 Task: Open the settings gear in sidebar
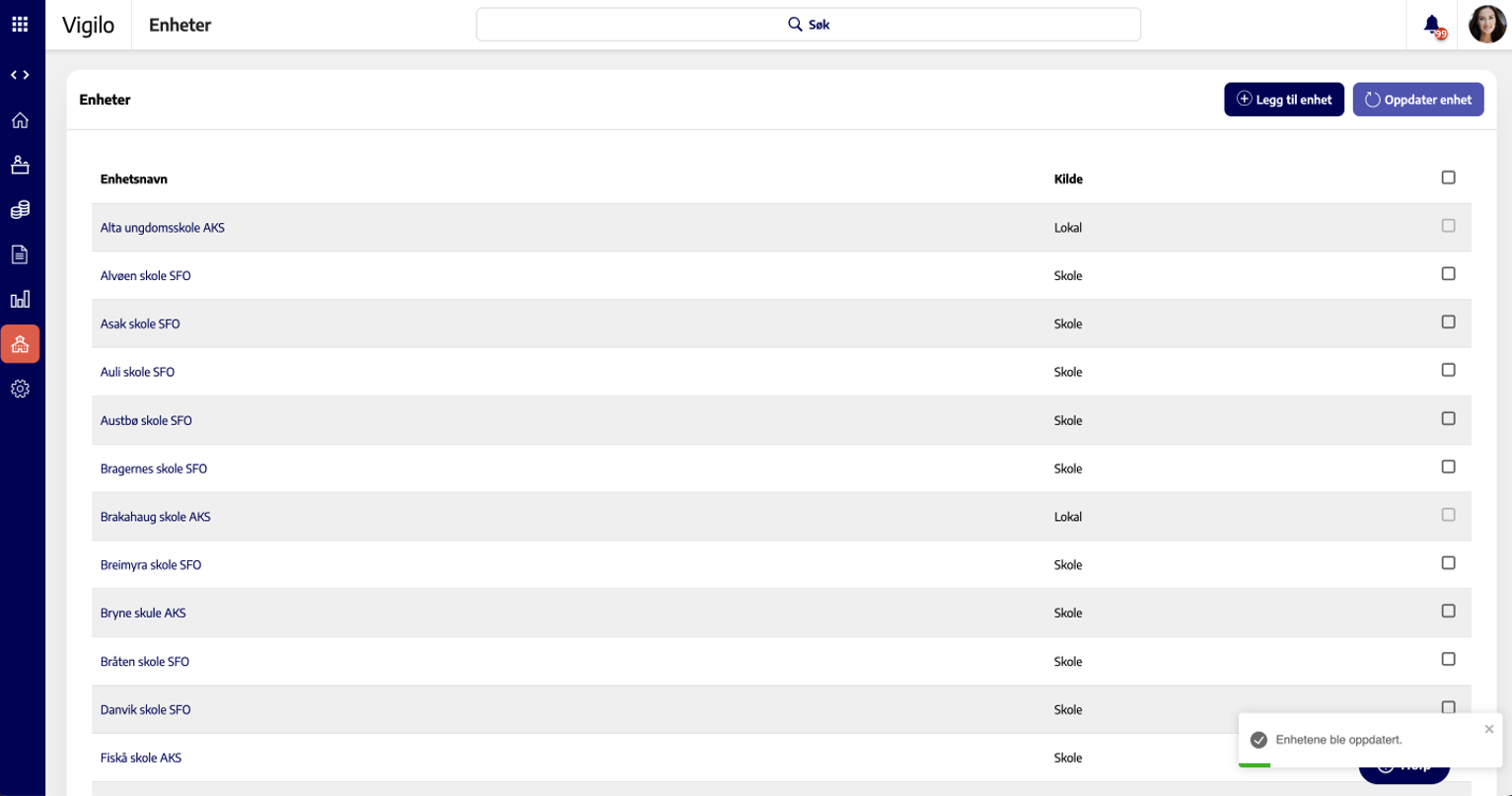[x=20, y=389]
